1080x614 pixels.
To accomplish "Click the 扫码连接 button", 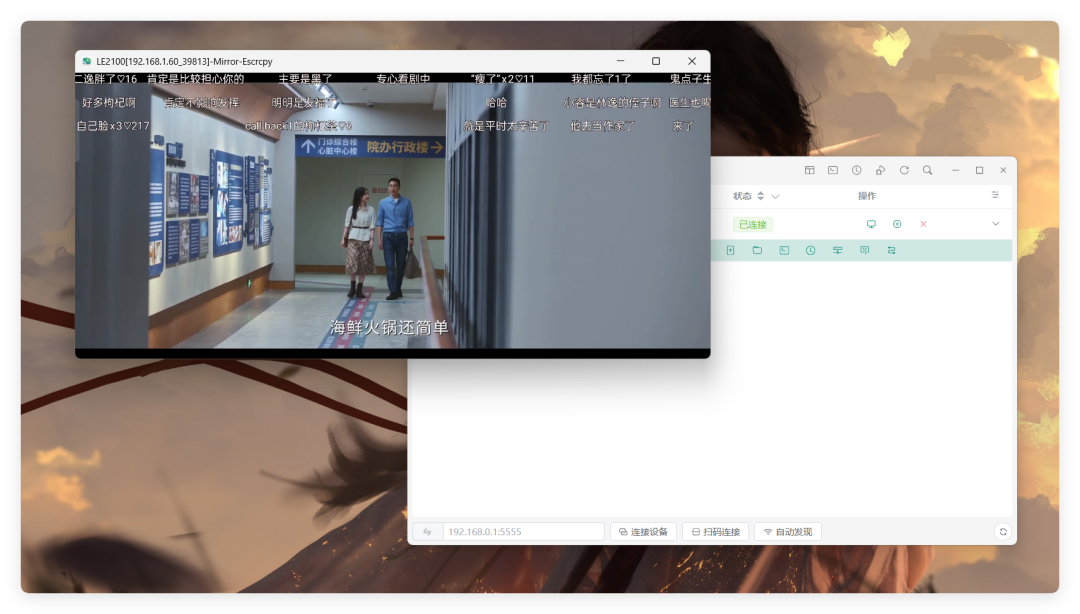I will pos(716,531).
